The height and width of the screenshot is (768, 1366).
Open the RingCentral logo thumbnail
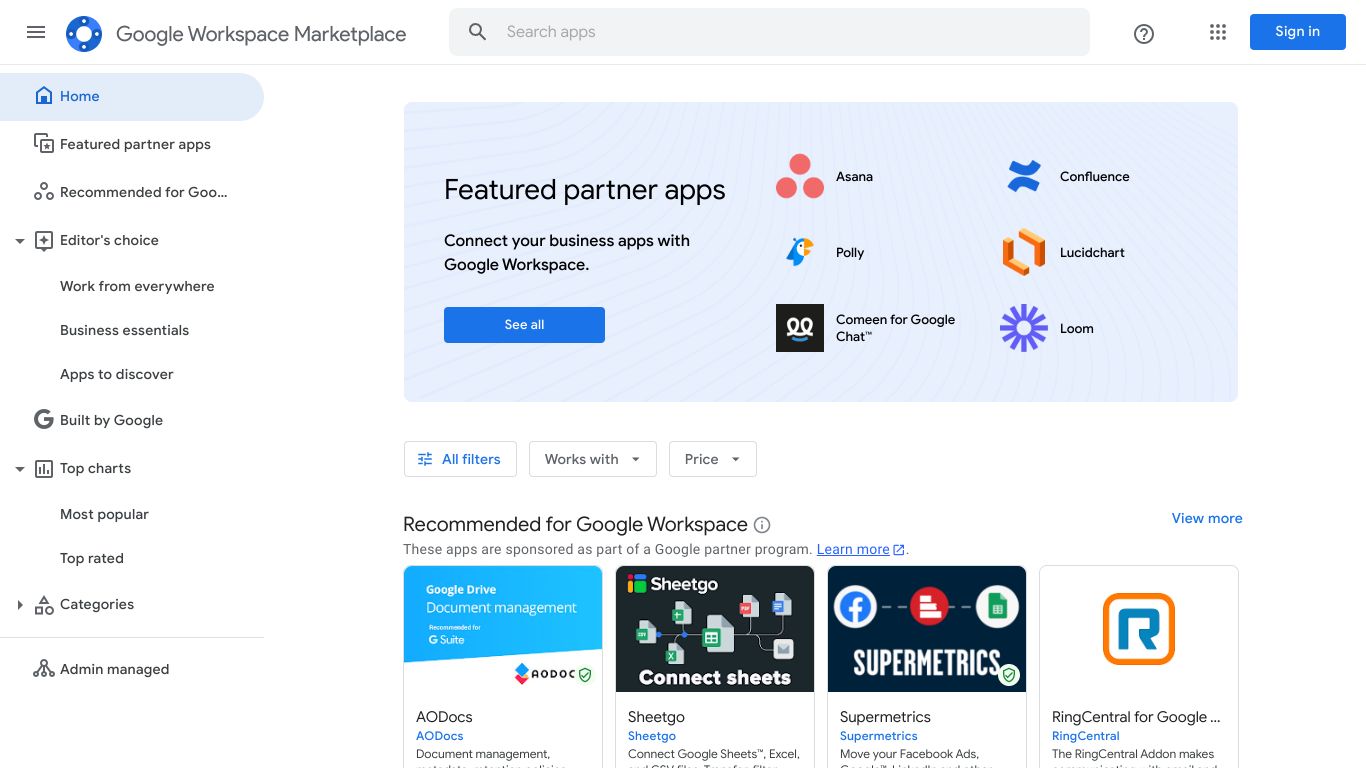[x=1139, y=629]
